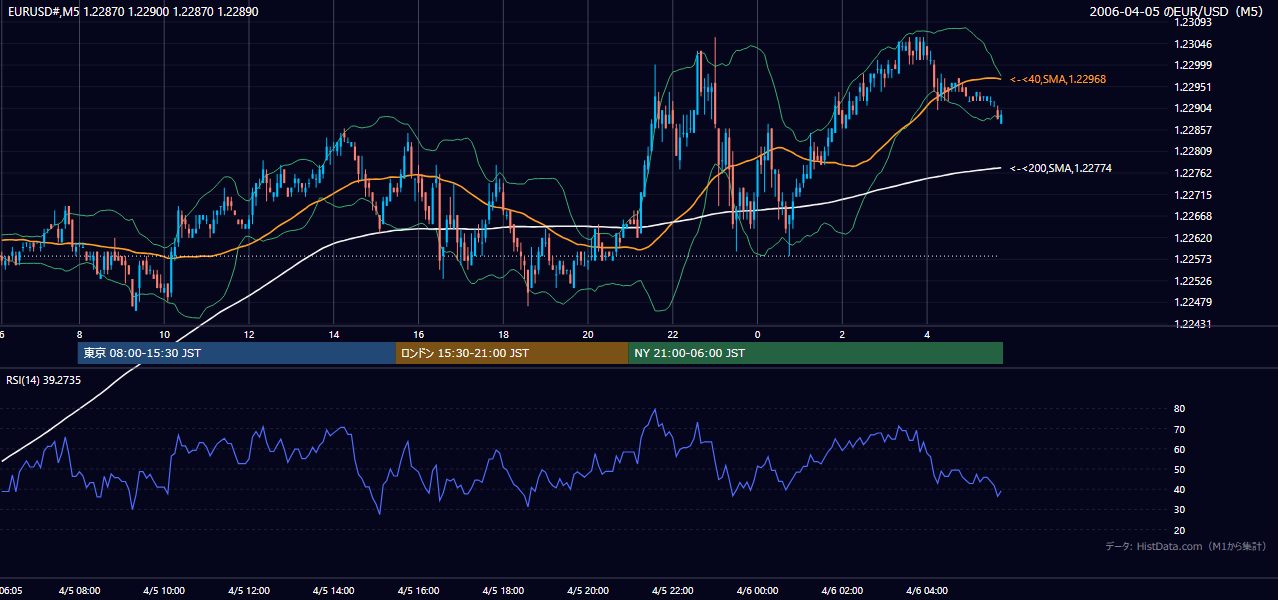Click price axis value 1.22431
The image size is (1278, 600).
coord(1192,324)
